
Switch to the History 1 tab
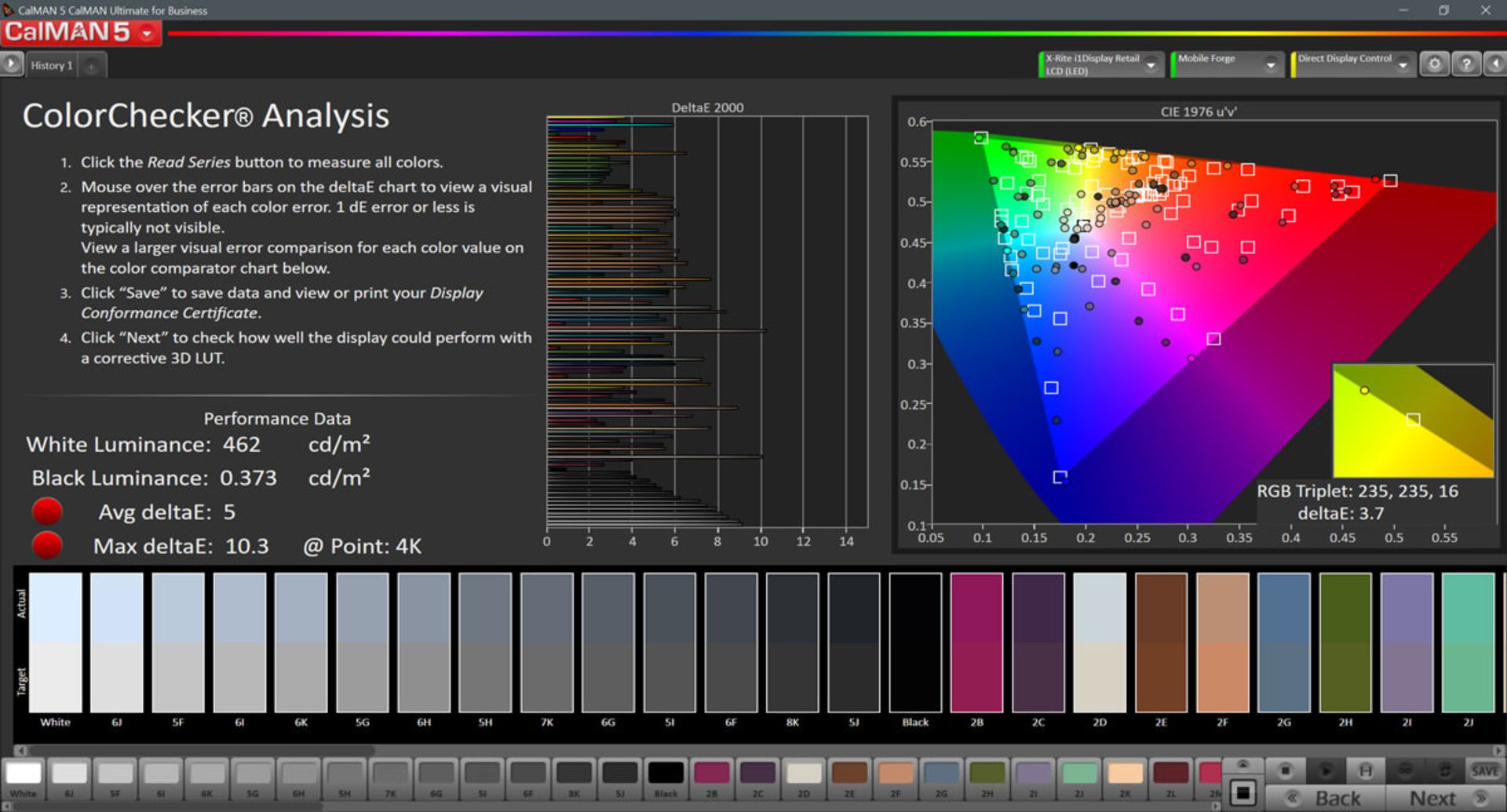(52, 66)
